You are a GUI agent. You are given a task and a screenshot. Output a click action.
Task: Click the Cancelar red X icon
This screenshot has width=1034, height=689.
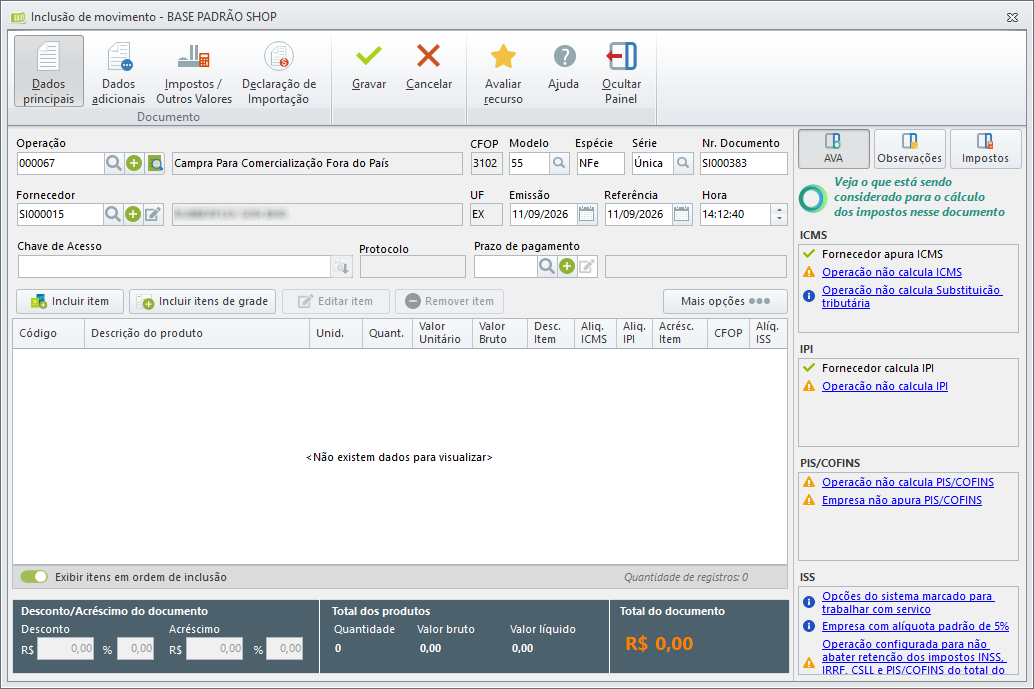click(x=429, y=57)
